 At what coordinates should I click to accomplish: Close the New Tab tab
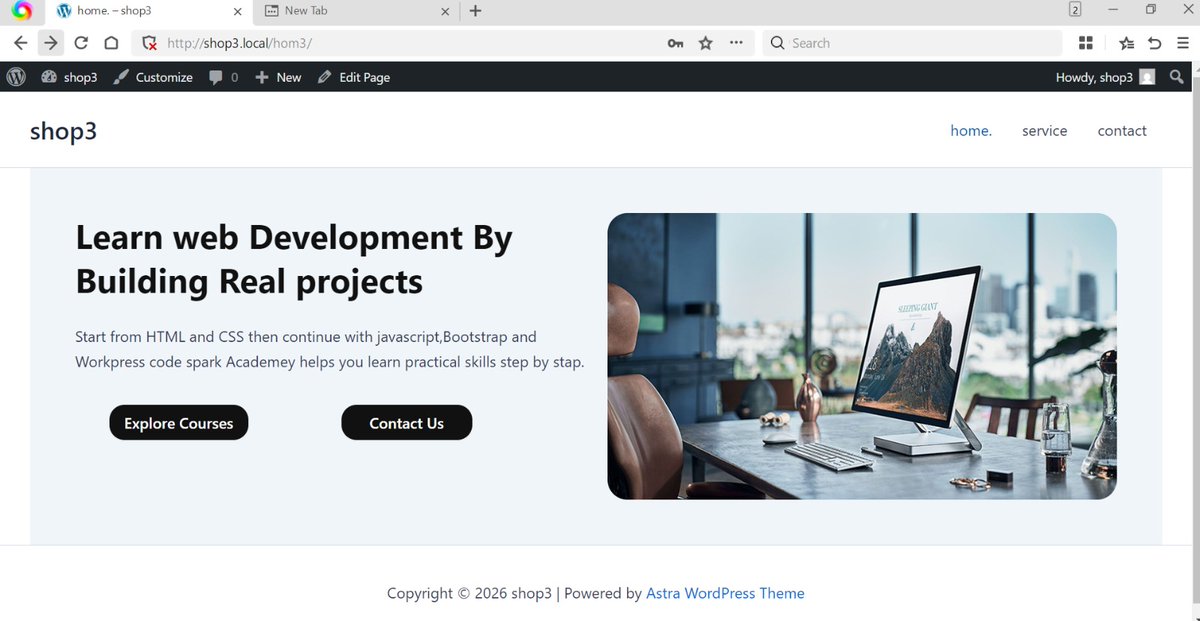pos(446,11)
